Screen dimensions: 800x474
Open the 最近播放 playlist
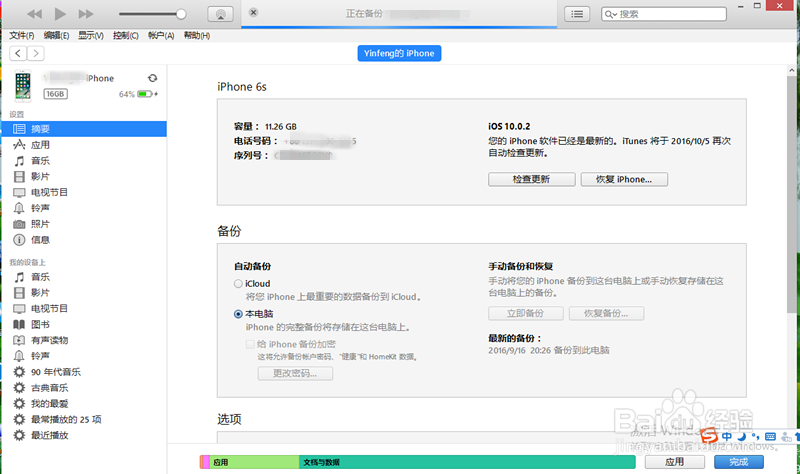(x=84, y=435)
